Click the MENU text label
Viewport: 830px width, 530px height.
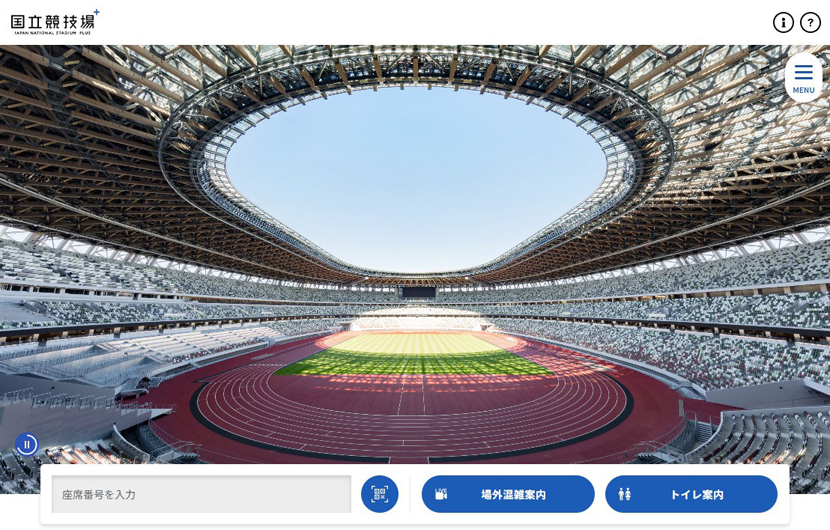point(803,90)
